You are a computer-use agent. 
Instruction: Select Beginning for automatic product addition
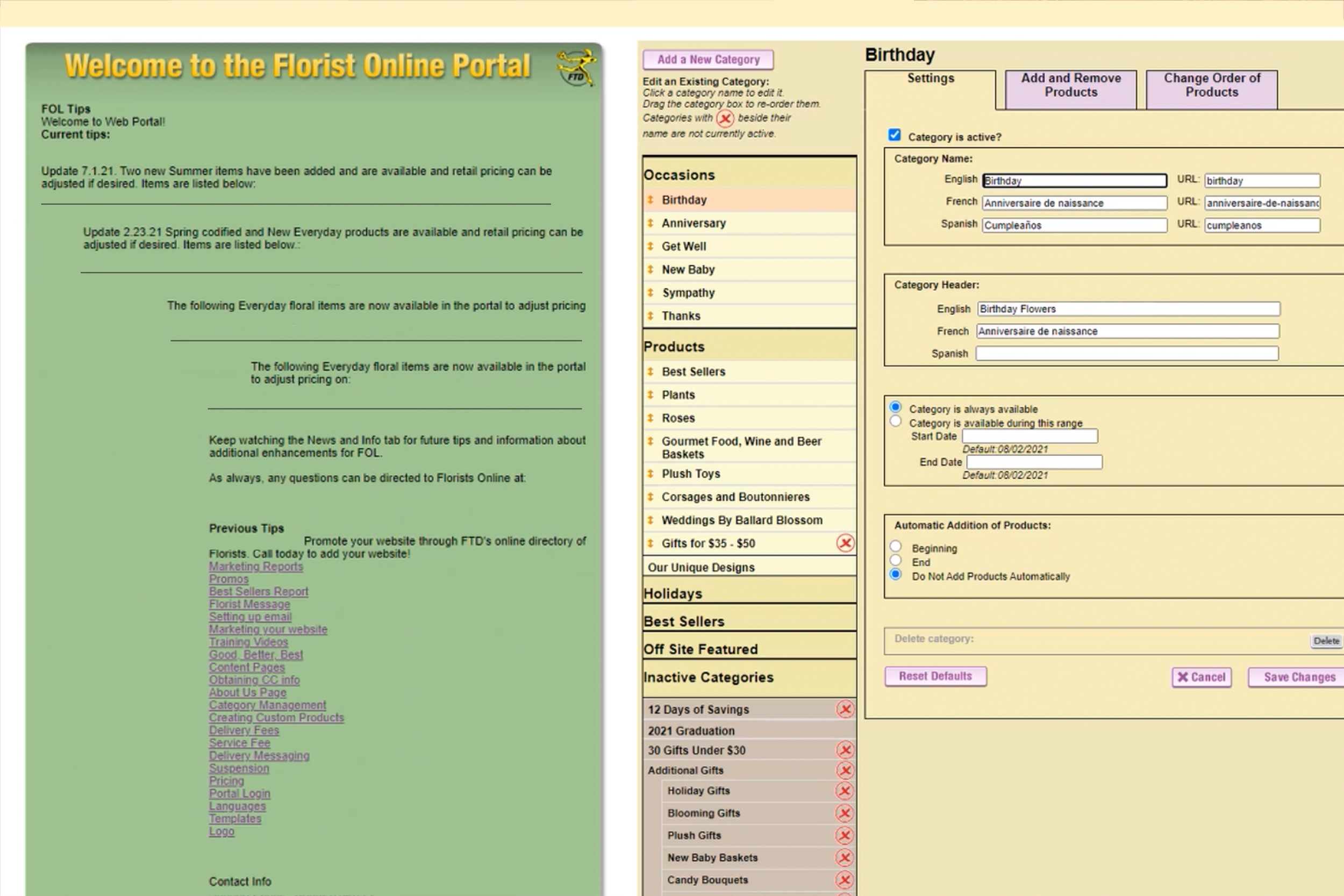(x=896, y=547)
